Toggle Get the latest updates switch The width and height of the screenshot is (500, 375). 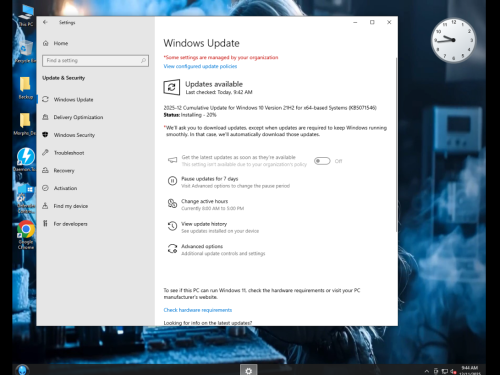[322, 161]
